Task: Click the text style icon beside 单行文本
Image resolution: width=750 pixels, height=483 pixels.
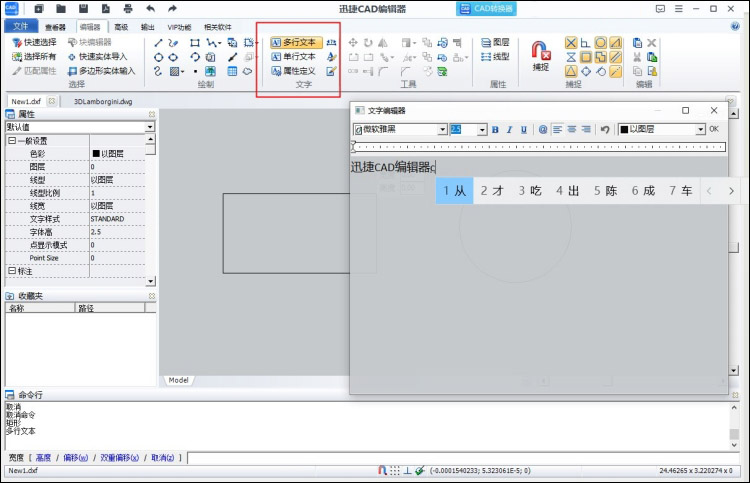Action: 331,57
